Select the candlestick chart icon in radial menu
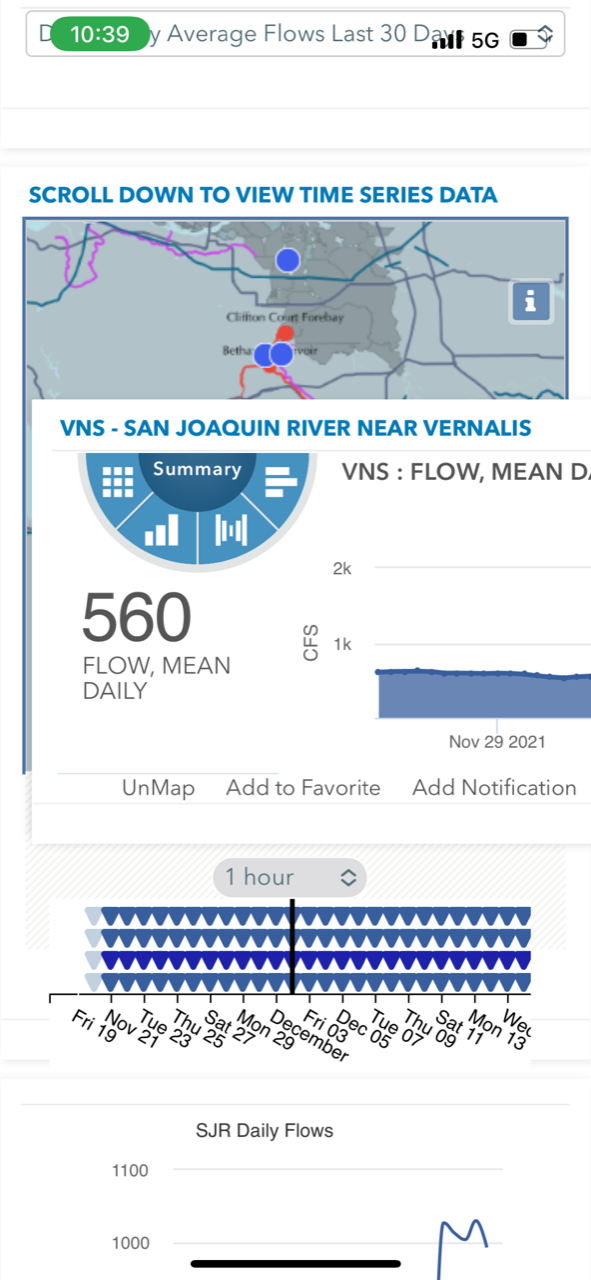The width and height of the screenshot is (591, 1280). [x=232, y=529]
